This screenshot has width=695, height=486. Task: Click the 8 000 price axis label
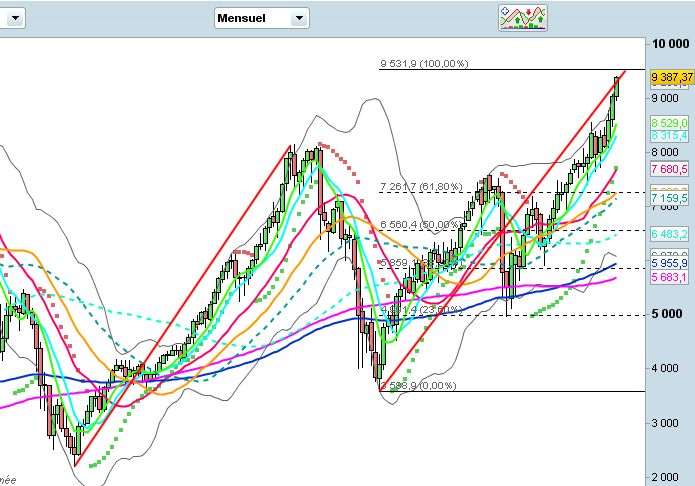[x=665, y=152]
